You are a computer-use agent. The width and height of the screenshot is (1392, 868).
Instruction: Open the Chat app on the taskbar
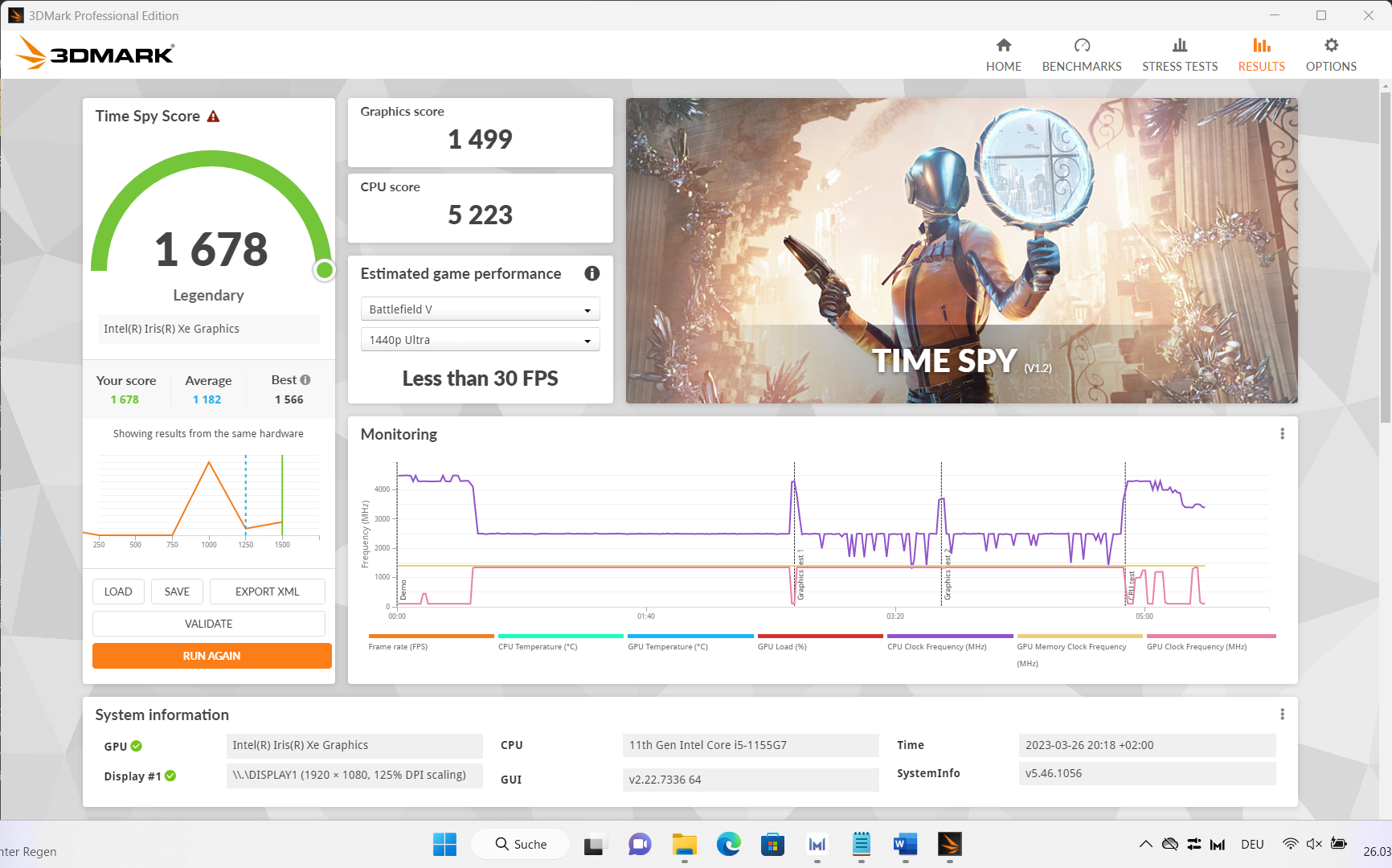[640, 844]
